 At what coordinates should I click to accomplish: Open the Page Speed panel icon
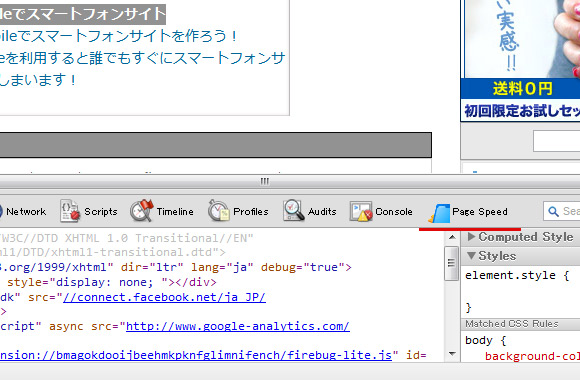439,213
